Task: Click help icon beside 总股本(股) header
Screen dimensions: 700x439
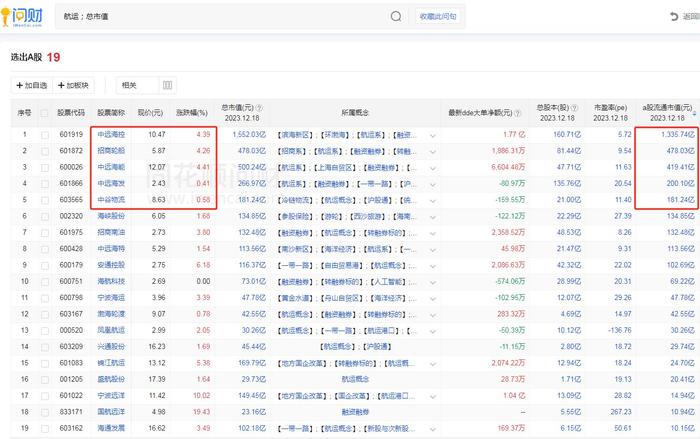Action: [575, 108]
